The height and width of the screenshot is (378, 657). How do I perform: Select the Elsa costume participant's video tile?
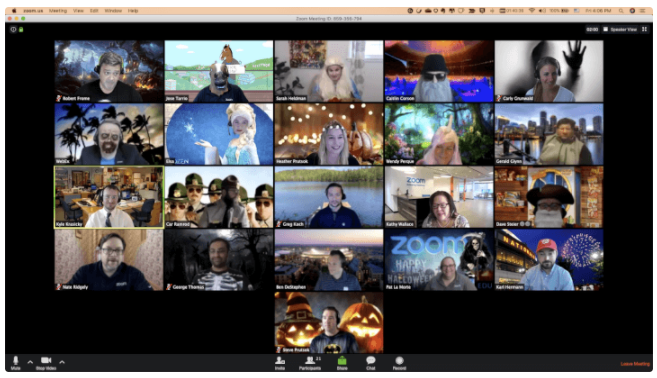tap(219, 134)
